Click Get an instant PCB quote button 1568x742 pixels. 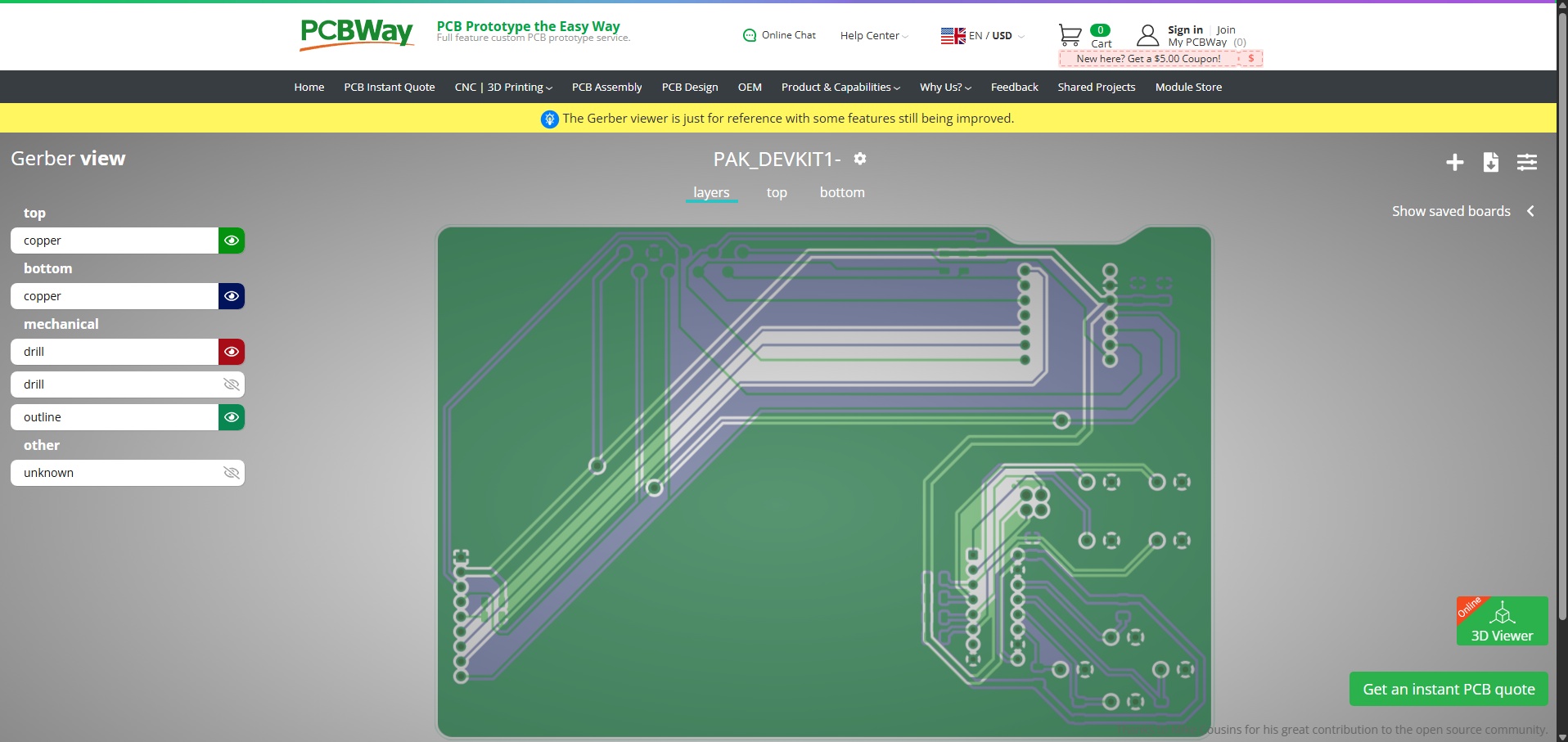pyautogui.click(x=1449, y=689)
